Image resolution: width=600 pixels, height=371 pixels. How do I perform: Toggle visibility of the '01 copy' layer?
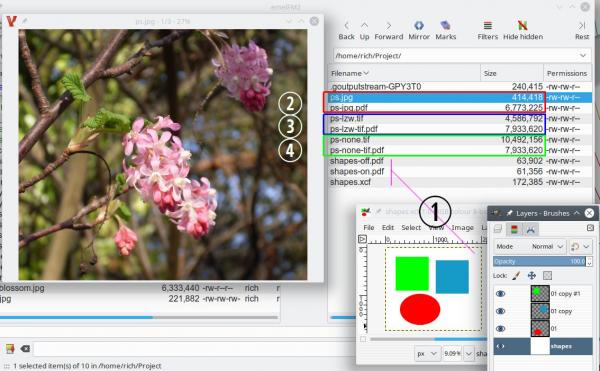[x=500, y=311]
